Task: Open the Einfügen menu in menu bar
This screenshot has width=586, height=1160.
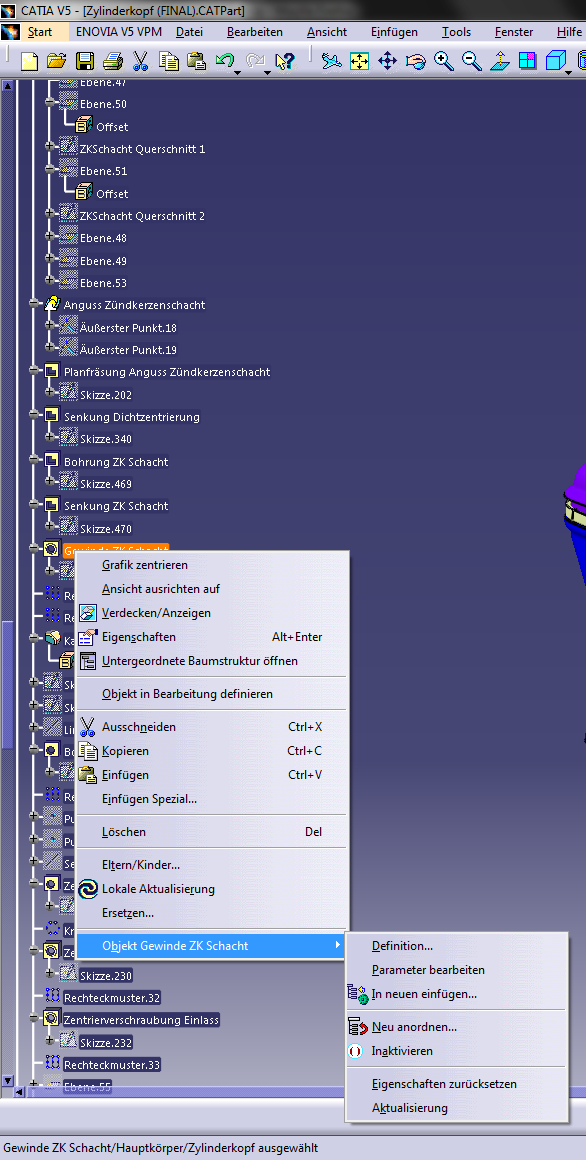Action: pos(394,32)
